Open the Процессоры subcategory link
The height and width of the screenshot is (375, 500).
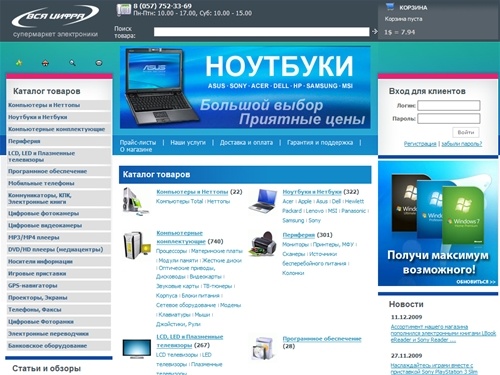pos(172,251)
